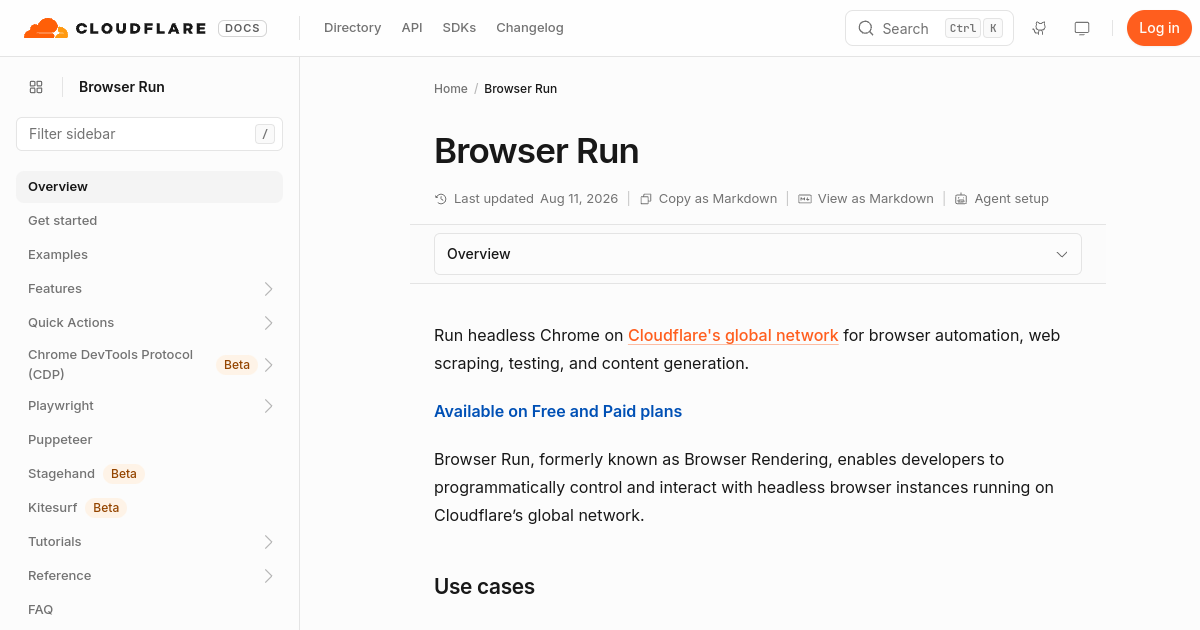Expand the Tutorials sidebar section
1200x630 pixels.
pos(268,542)
